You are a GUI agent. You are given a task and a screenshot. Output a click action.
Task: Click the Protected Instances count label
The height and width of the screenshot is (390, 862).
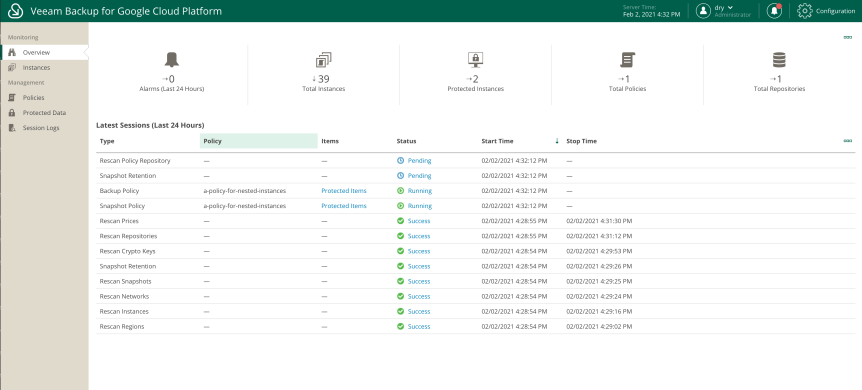476,89
